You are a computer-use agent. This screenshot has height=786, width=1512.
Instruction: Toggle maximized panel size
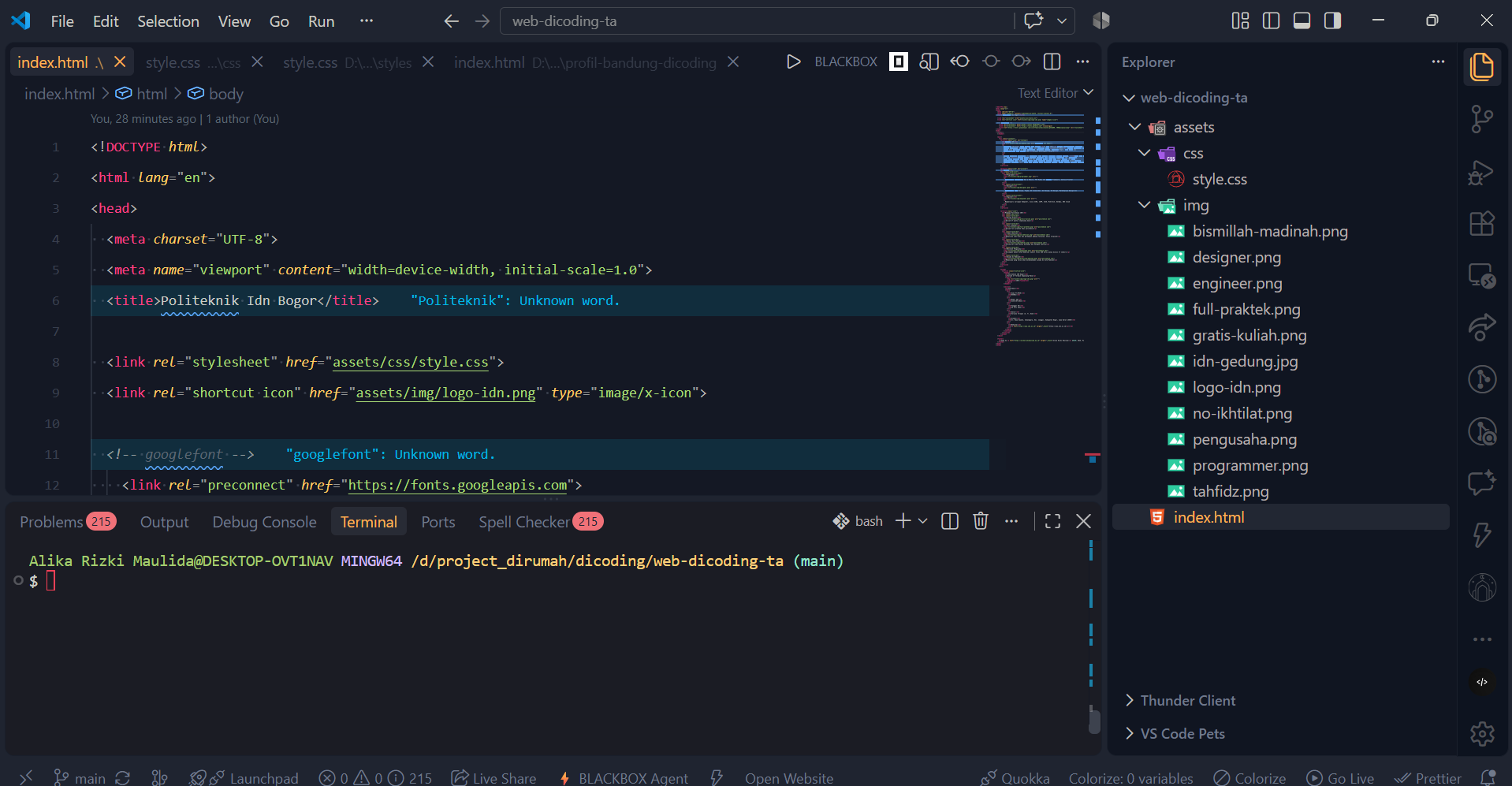coord(1052,521)
